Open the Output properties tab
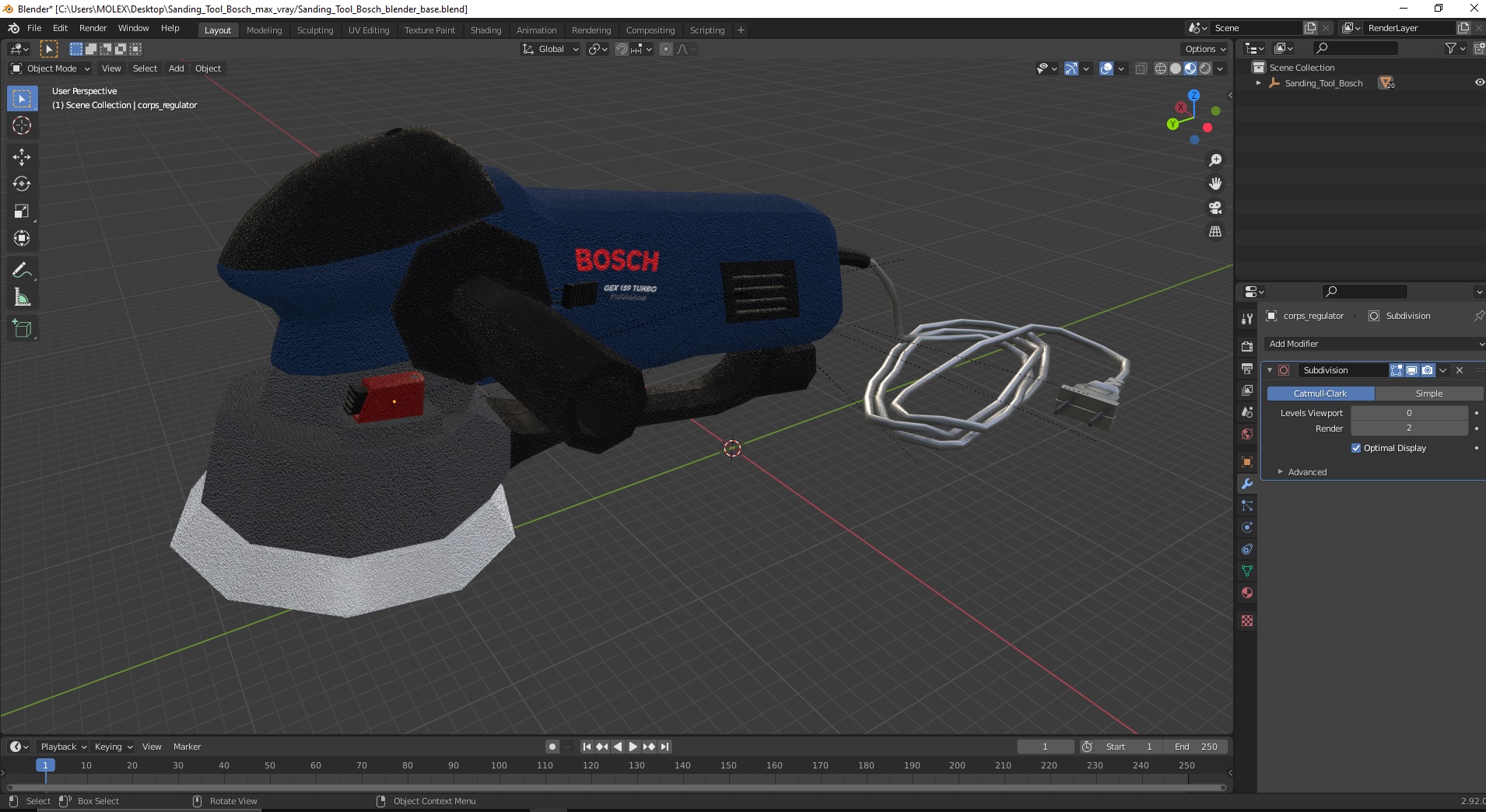This screenshot has width=1486, height=812. point(1247,368)
